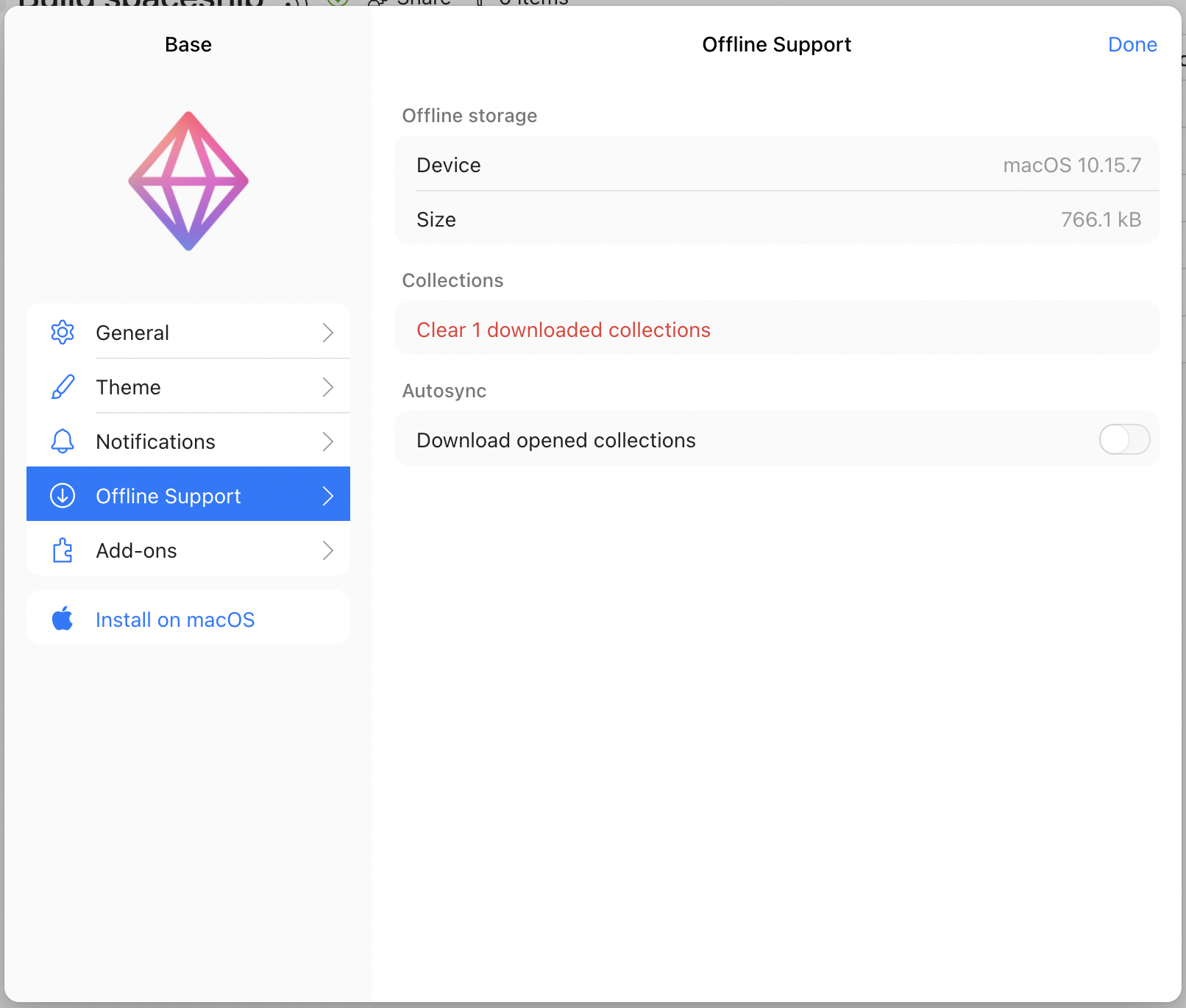
Task: Select the Offline Support menu entry
Action: pos(168,495)
